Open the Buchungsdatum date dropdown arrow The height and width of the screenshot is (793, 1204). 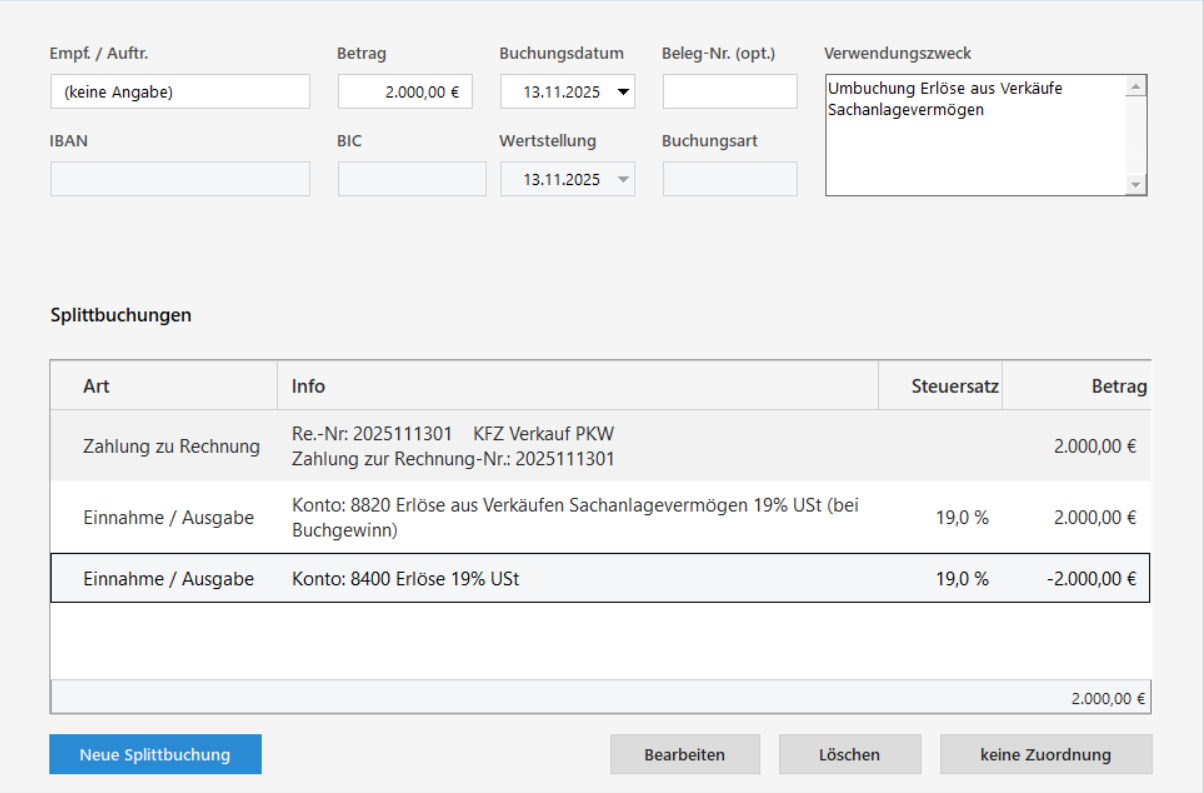point(624,92)
